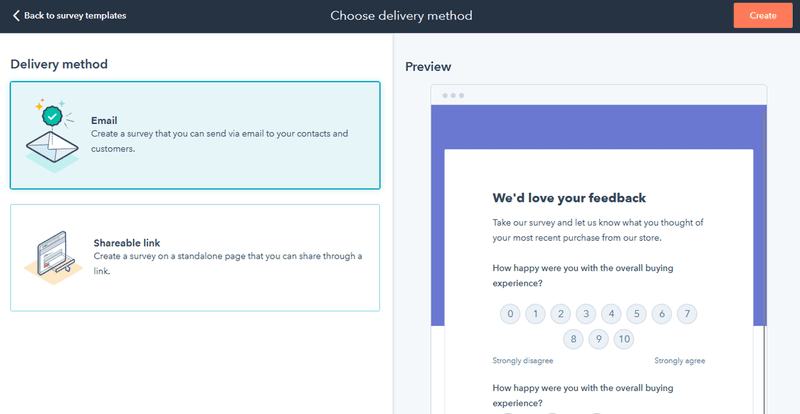Go back to survey templates
This screenshot has height=414, width=800.
[69, 16]
